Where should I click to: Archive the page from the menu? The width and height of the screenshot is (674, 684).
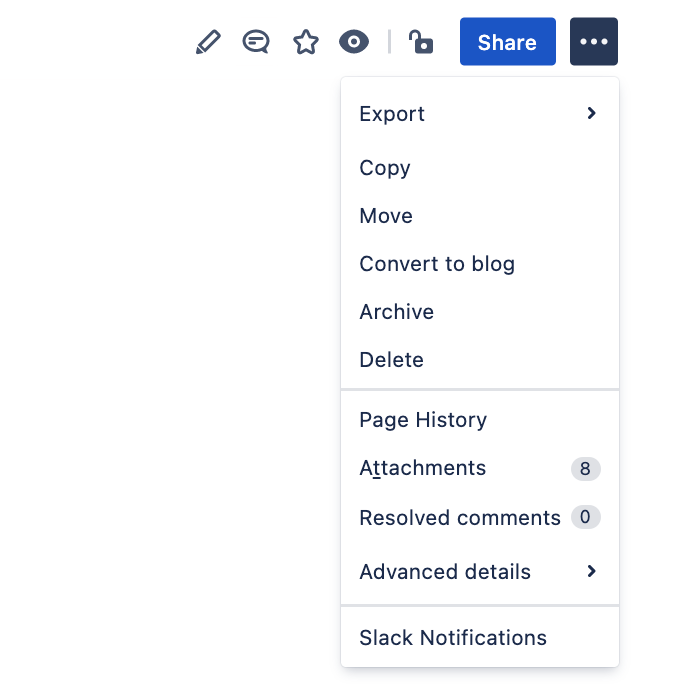[397, 312]
